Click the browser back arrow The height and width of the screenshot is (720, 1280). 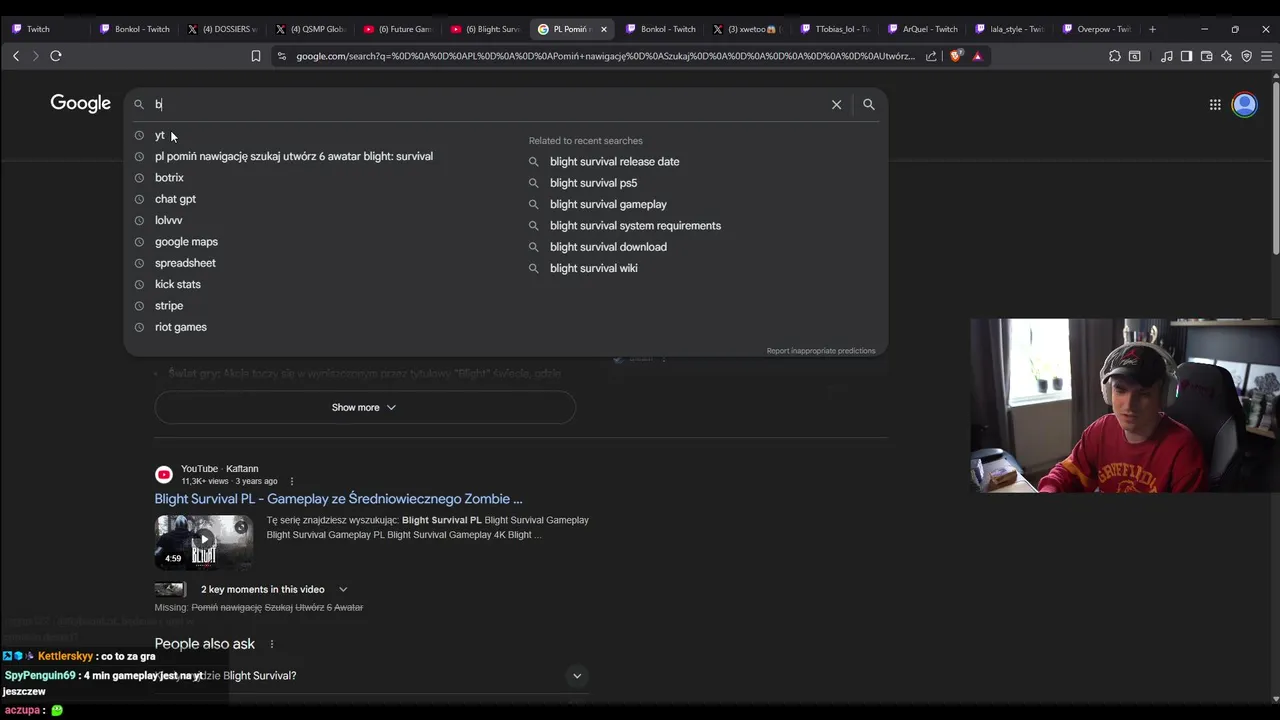pos(16,56)
